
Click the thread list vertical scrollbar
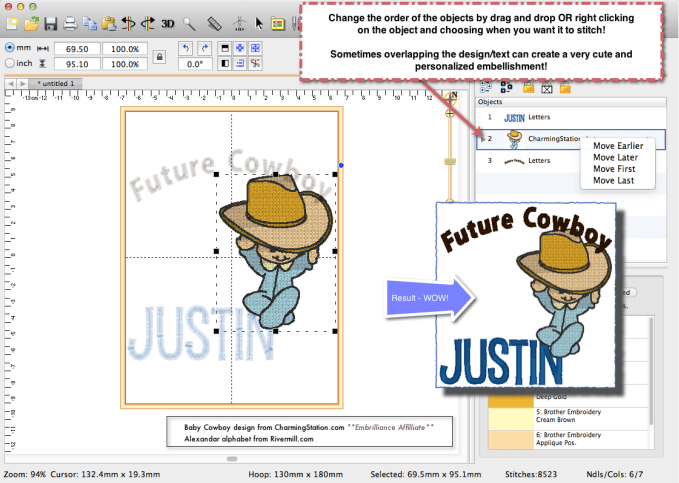[651, 370]
